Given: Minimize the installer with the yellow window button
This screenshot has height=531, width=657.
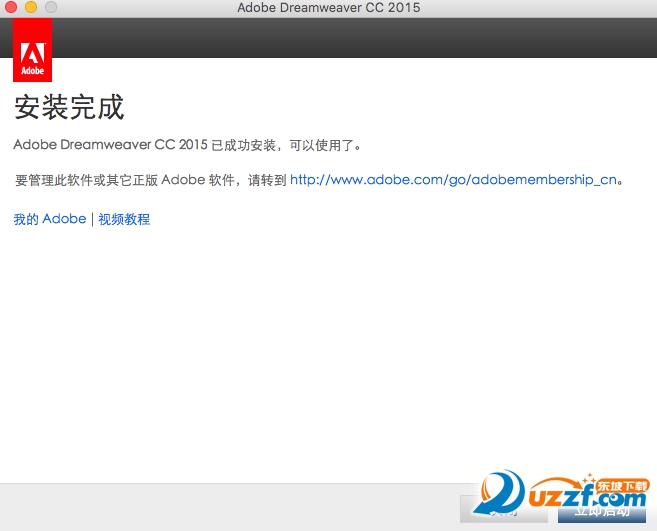Looking at the screenshot, I should pyautogui.click(x=31, y=7).
